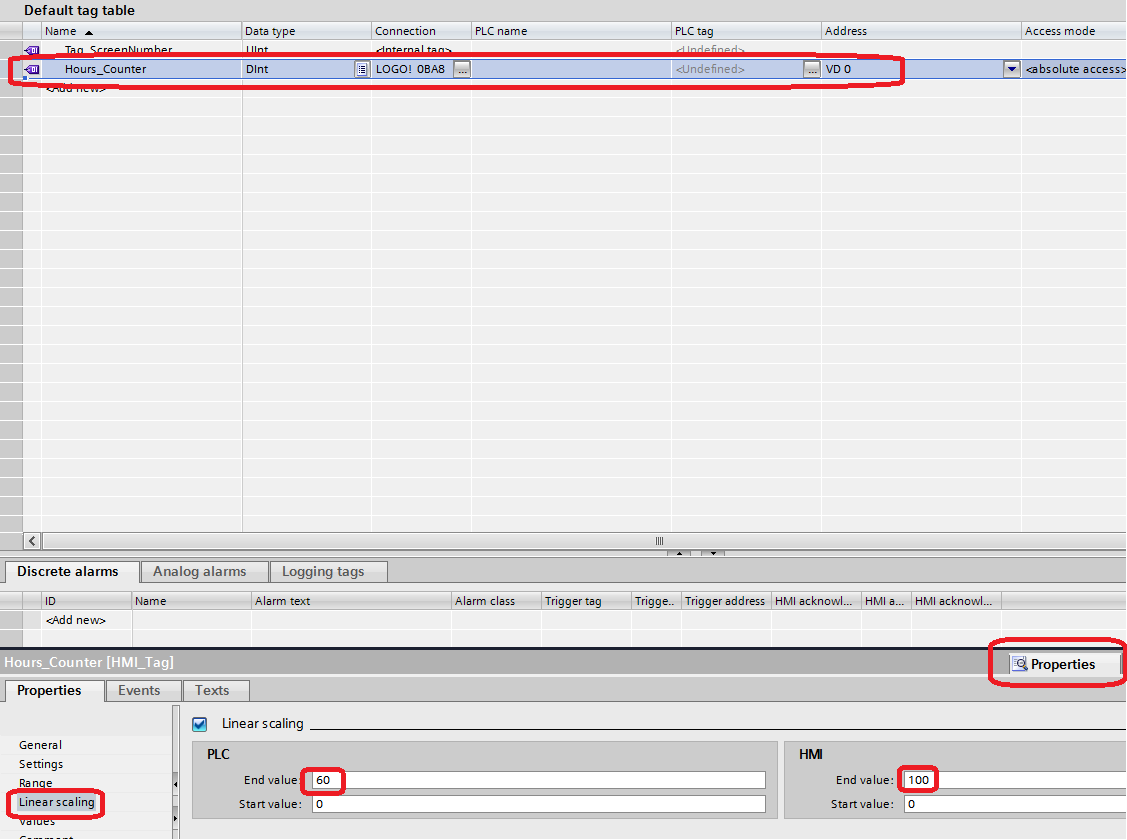The image size is (1127, 840).
Task: Click the Properties inspector tab icon
Action: tap(1019, 664)
